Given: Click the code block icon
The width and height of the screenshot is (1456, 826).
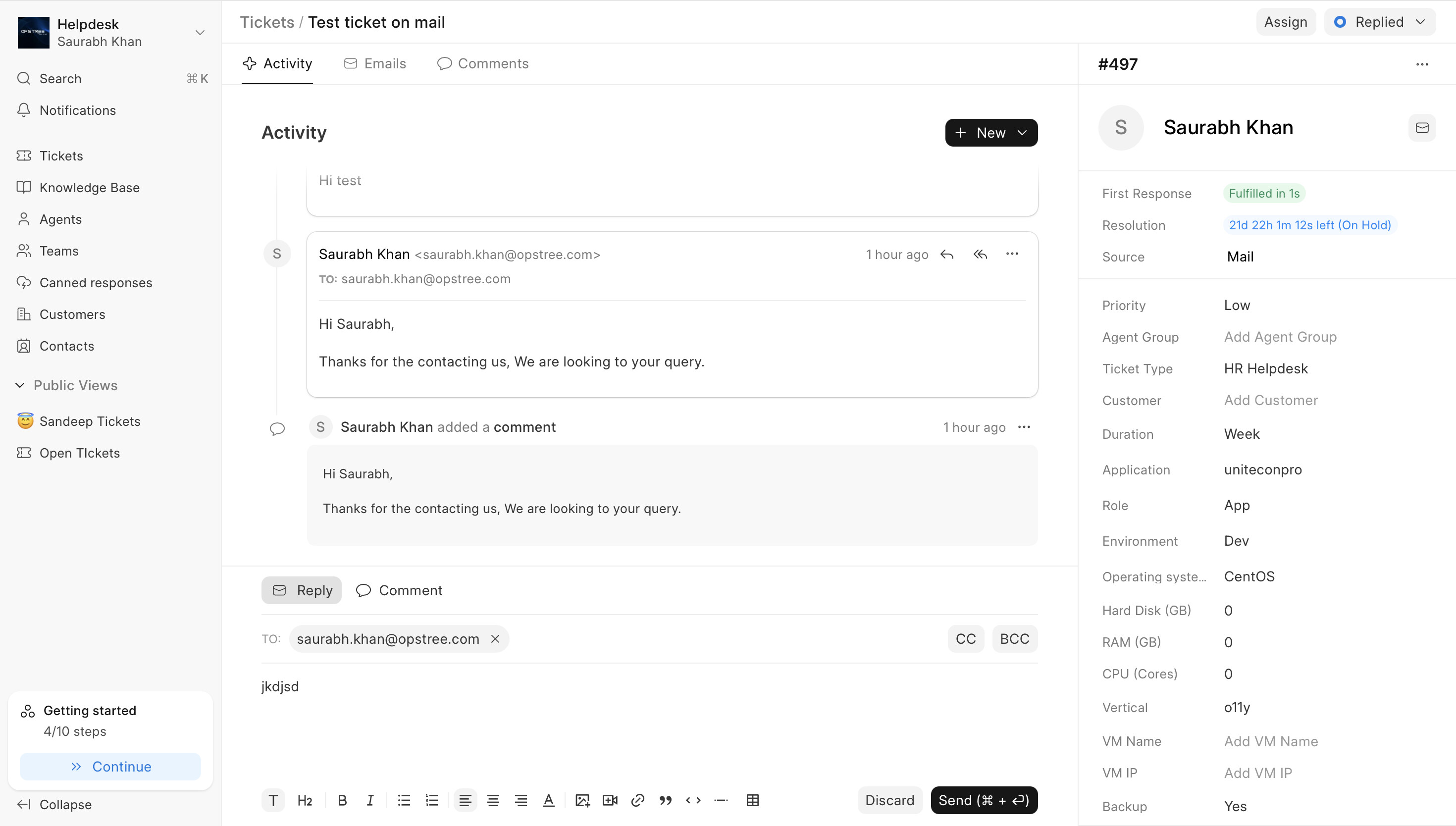Looking at the screenshot, I should pyautogui.click(x=693, y=800).
